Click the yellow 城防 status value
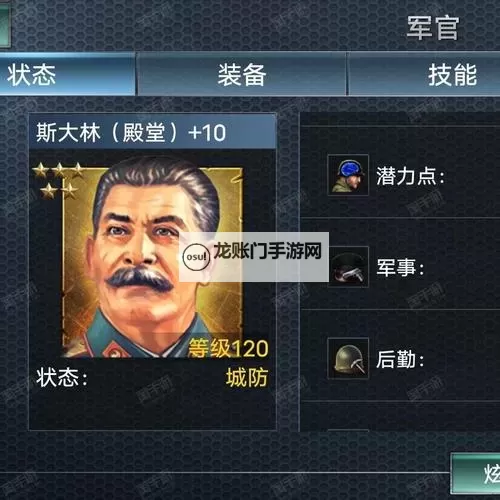Image resolution: width=500 pixels, height=500 pixels. (247, 378)
